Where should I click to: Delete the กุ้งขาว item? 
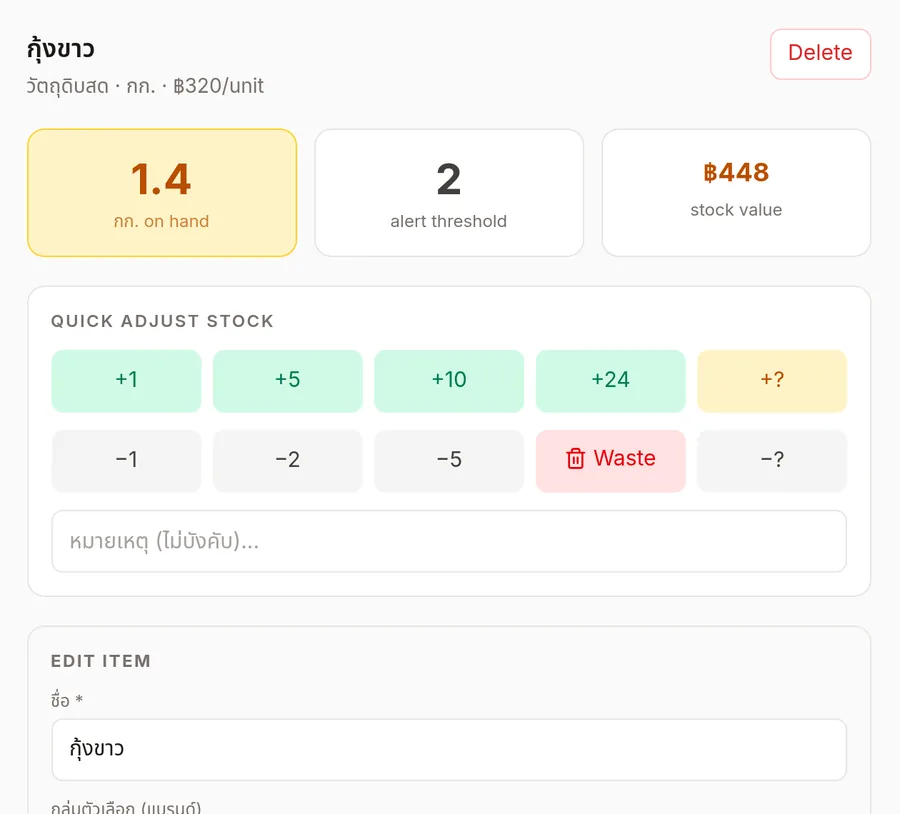coord(820,54)
